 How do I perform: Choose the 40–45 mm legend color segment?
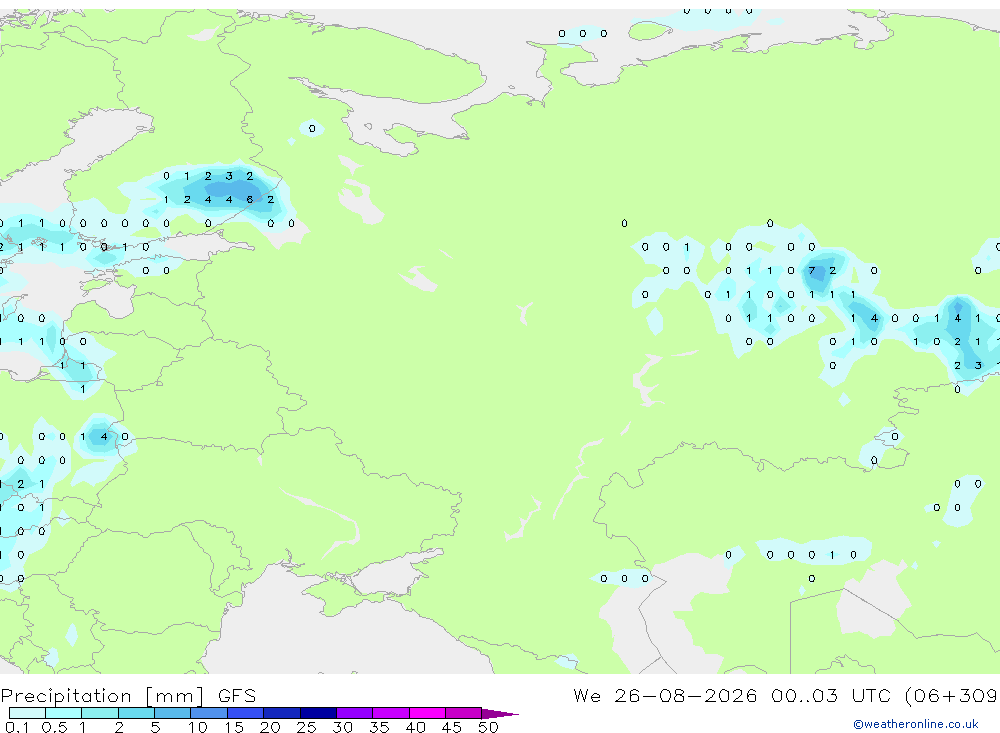427,713
